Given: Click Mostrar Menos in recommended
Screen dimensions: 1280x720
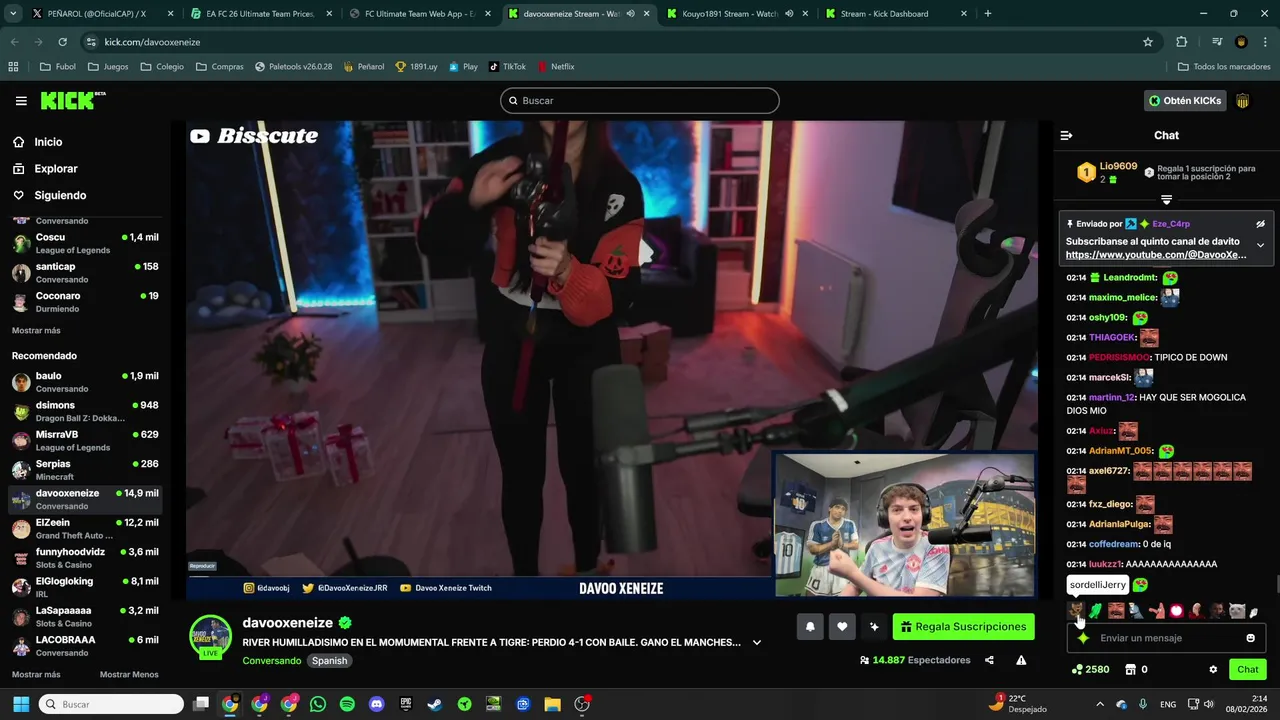Looking at the screenshot, I should coord(129,675).
